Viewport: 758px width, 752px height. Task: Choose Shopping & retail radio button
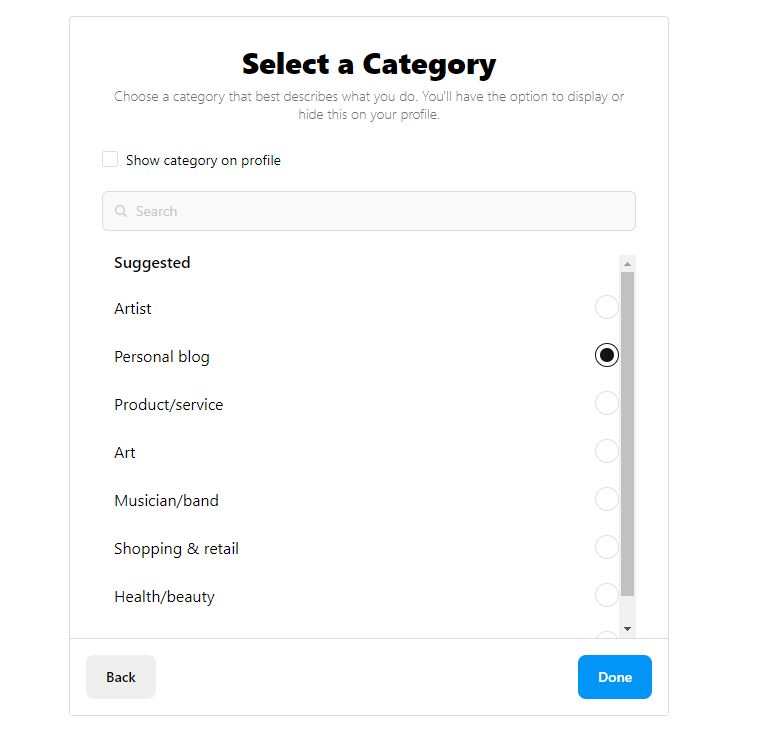(607, 547)
